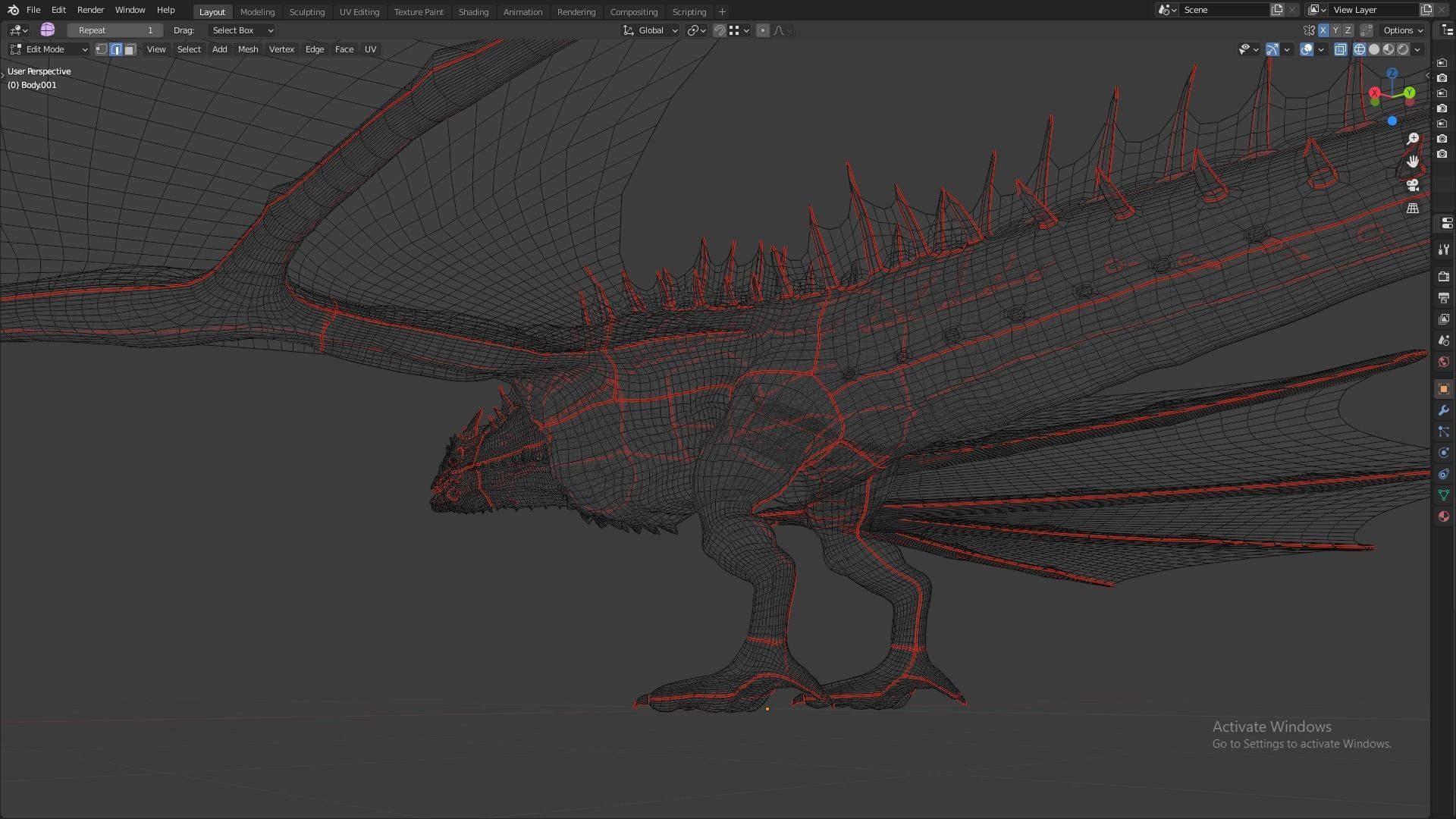This screenshot has height=819, width=1456.
Task: Open the Object properties tab
Action: point(1444,389)
